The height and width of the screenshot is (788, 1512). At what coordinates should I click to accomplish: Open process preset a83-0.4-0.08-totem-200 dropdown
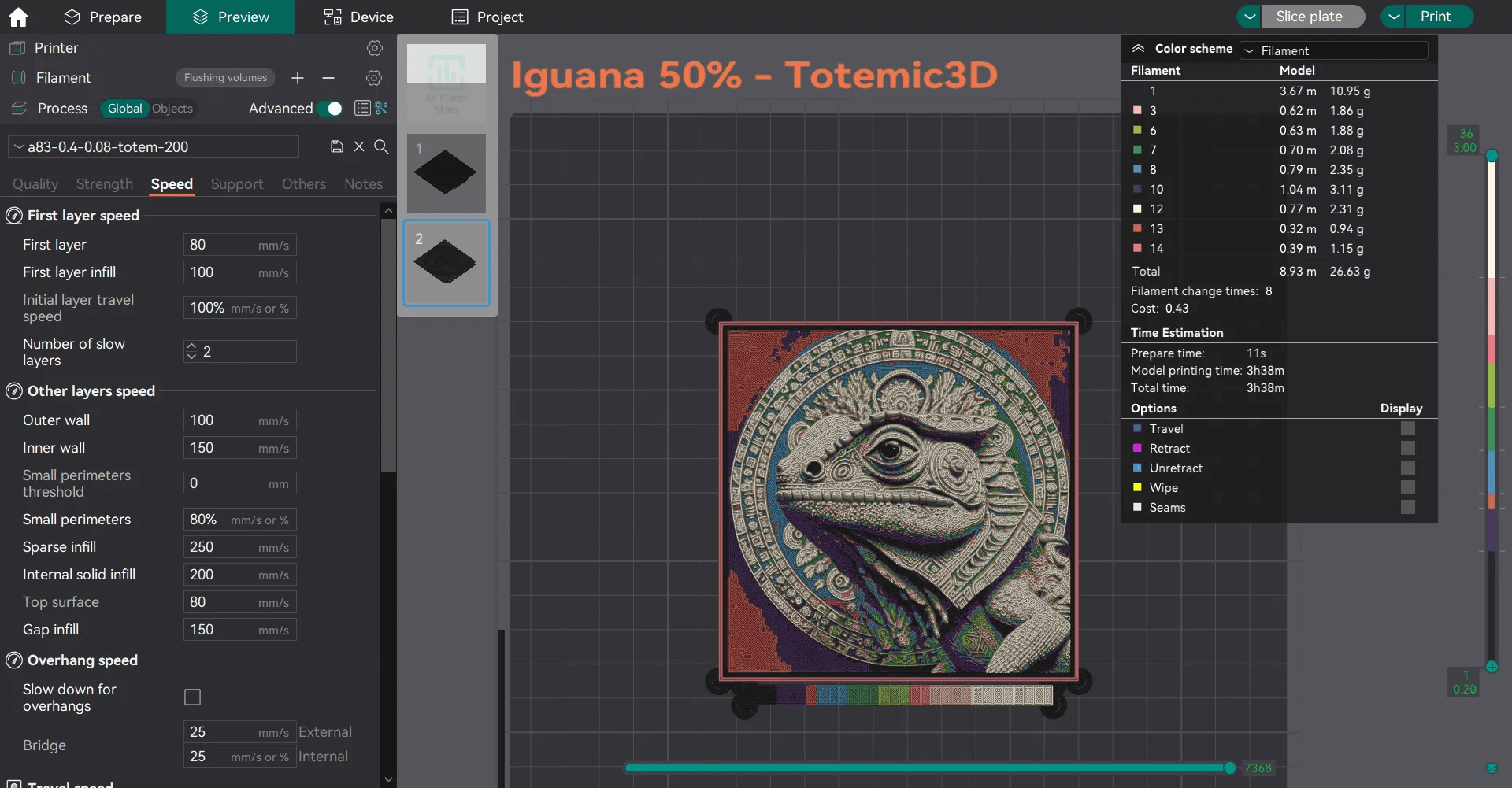coord(154,146)
